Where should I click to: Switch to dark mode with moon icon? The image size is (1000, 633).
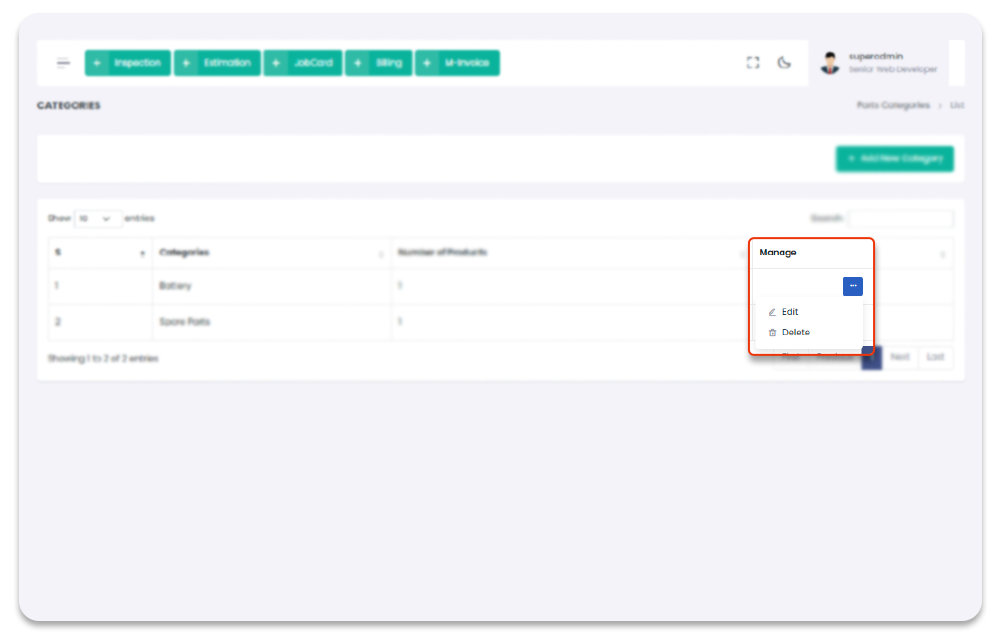[785, 63]
